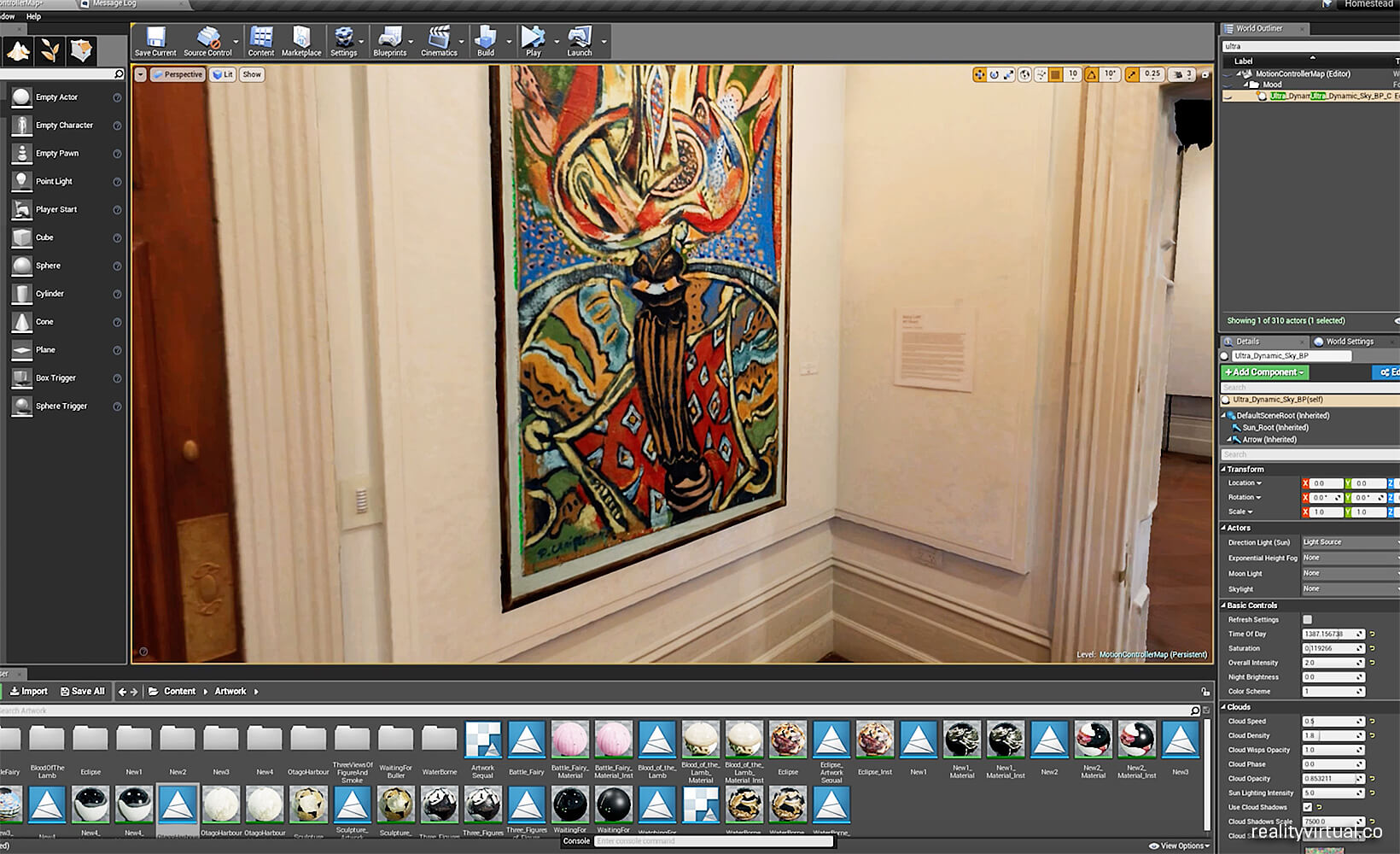The height and width of the screenshot is (854, 1400).
Task: Select the Player Start actor icon
Action: point(20,208)
